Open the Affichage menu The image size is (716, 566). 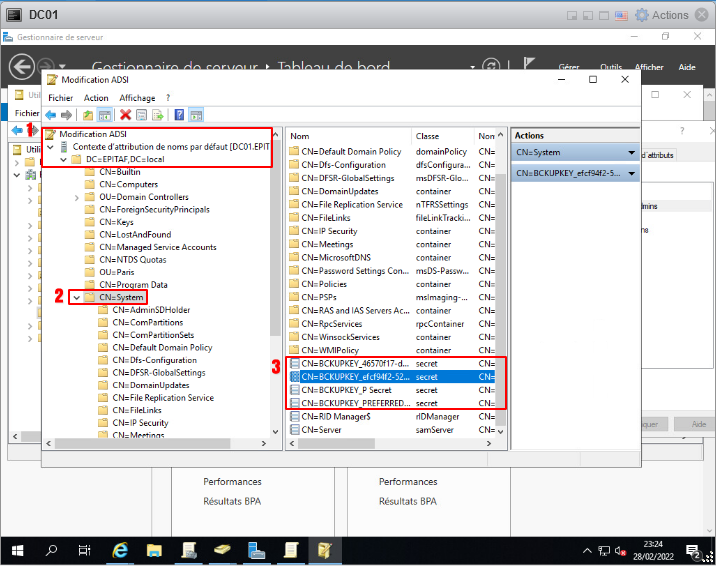point(137,98)
